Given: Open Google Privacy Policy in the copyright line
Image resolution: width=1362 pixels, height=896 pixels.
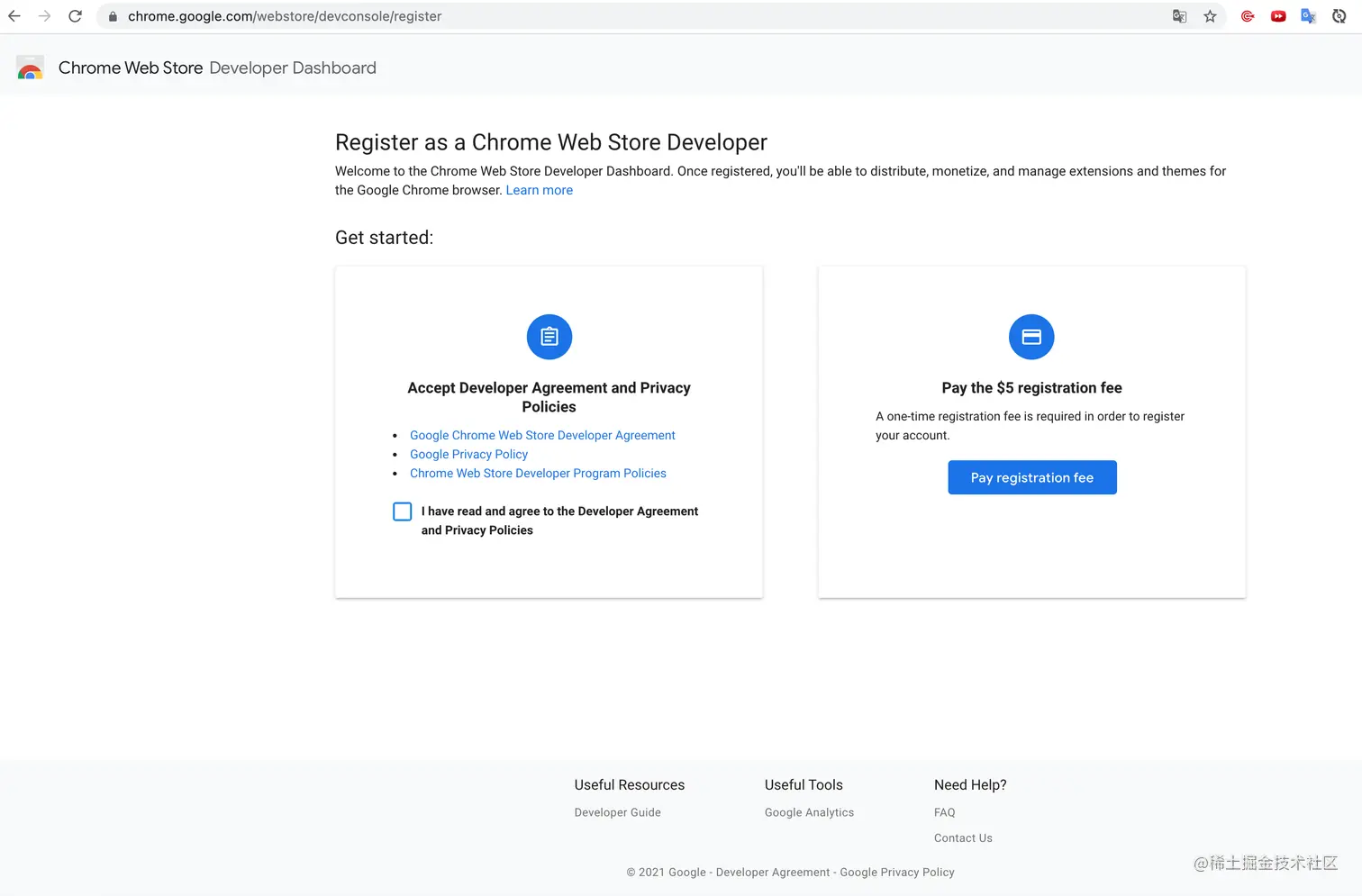Looking at the screenshot, I should pos(897,872).
